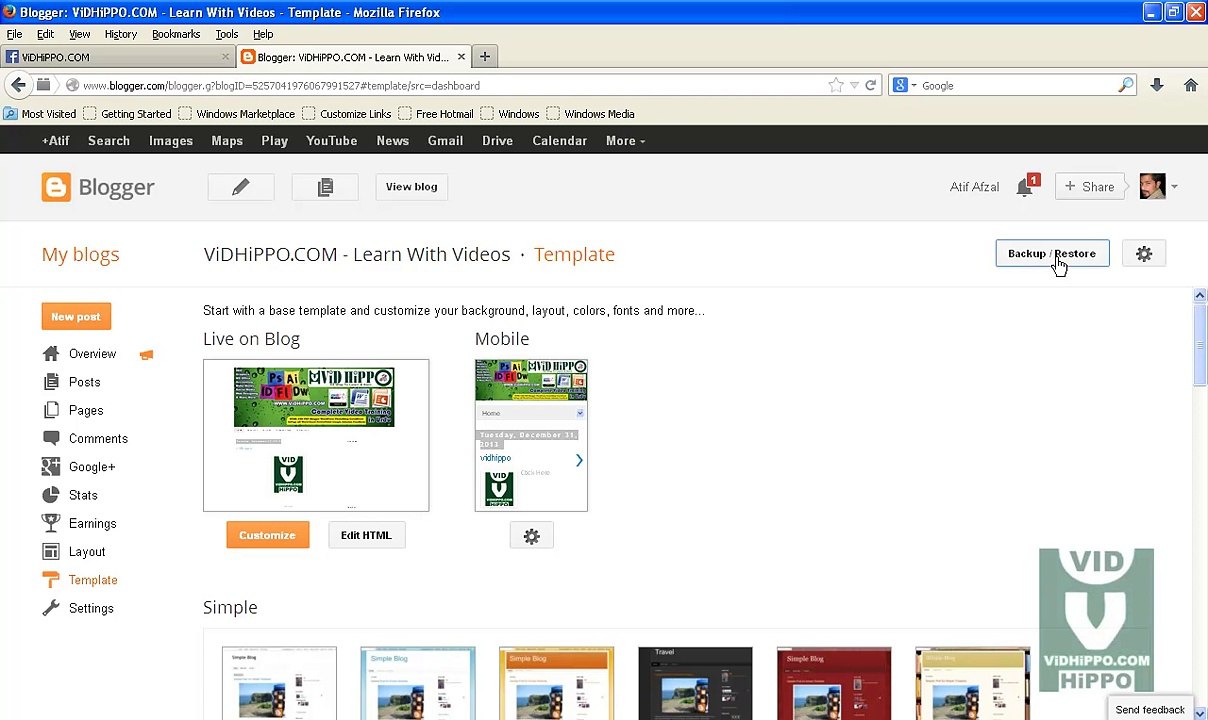Expand the account dropdown arrow beside avatar
Screen dimensions: 1208x720
tap(1174, 187)
